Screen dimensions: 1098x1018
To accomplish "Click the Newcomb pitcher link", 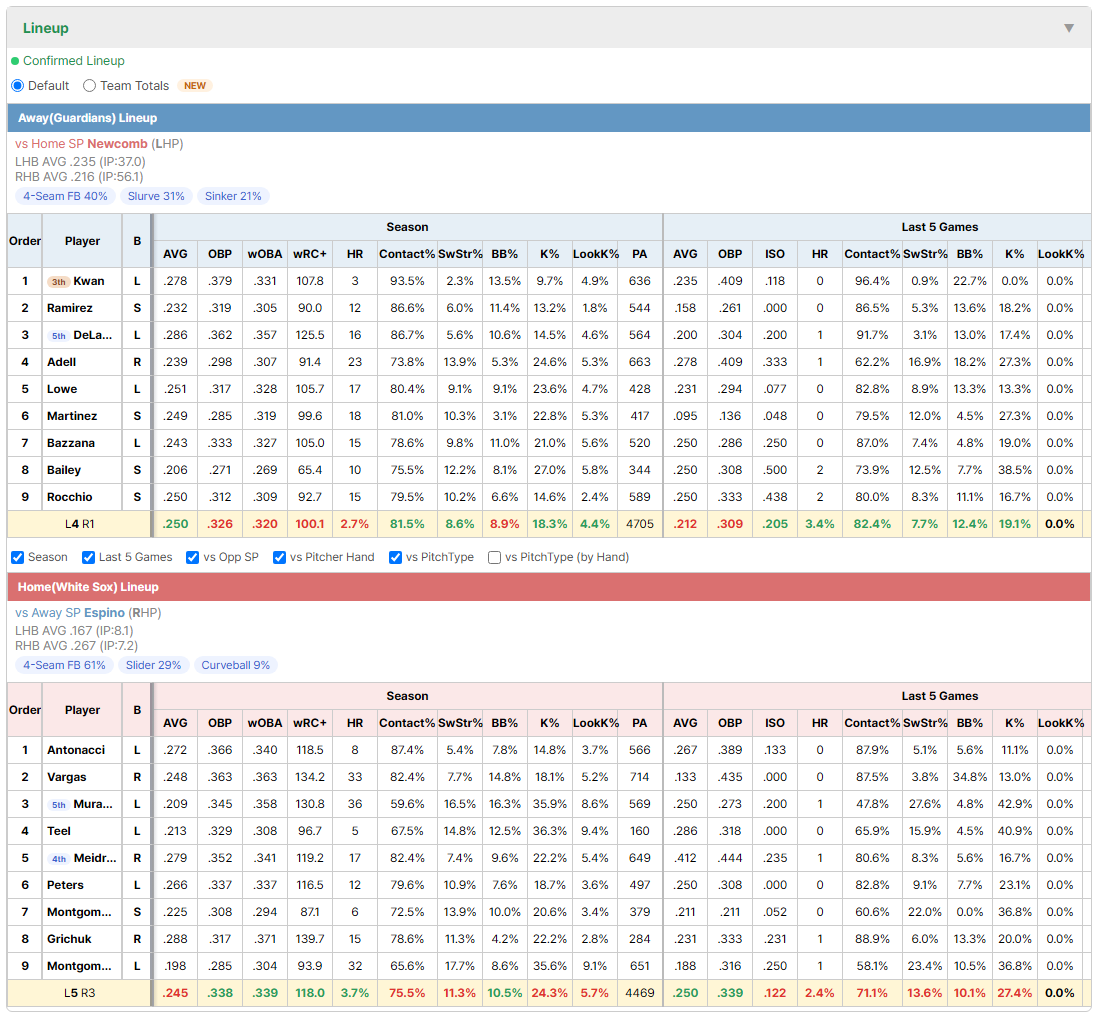I will tap(117, 144).
